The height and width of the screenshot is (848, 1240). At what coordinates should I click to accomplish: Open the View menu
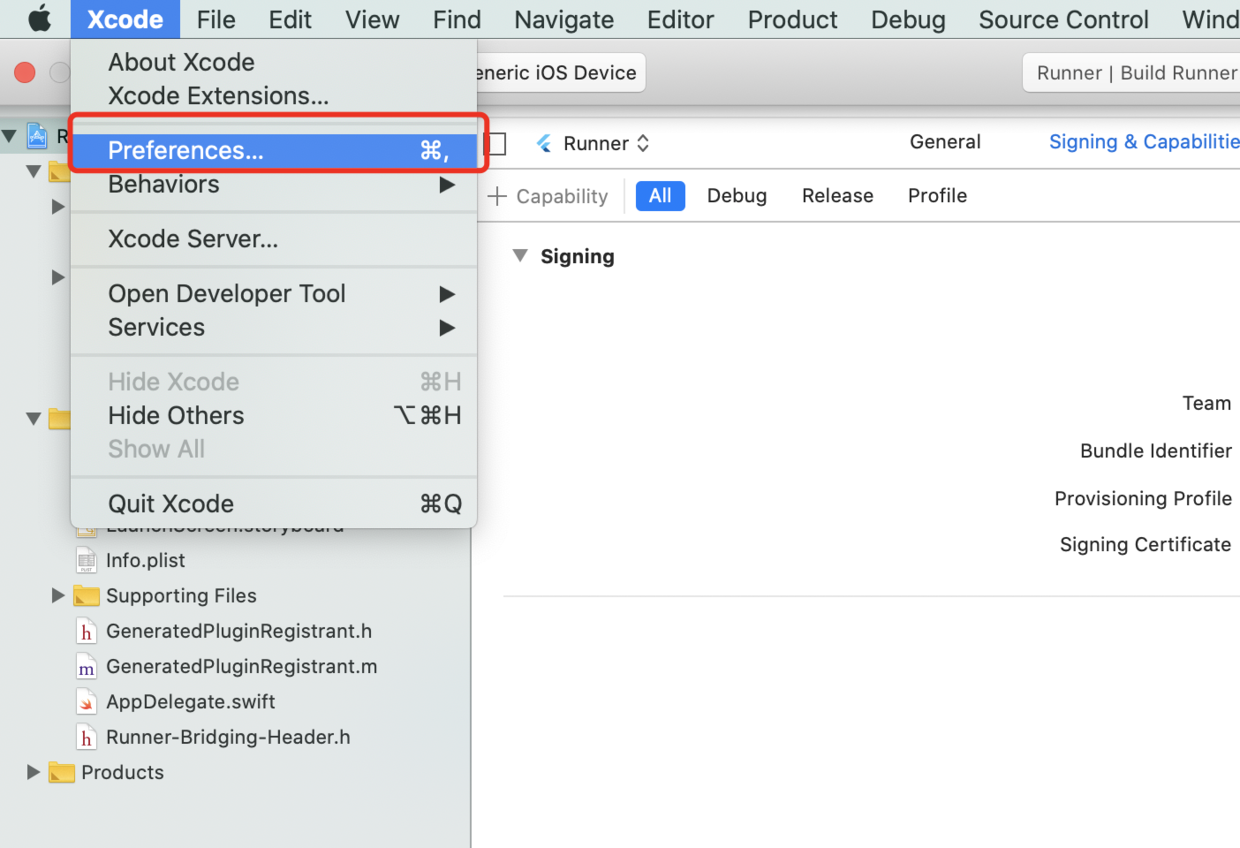pos(372,19)
